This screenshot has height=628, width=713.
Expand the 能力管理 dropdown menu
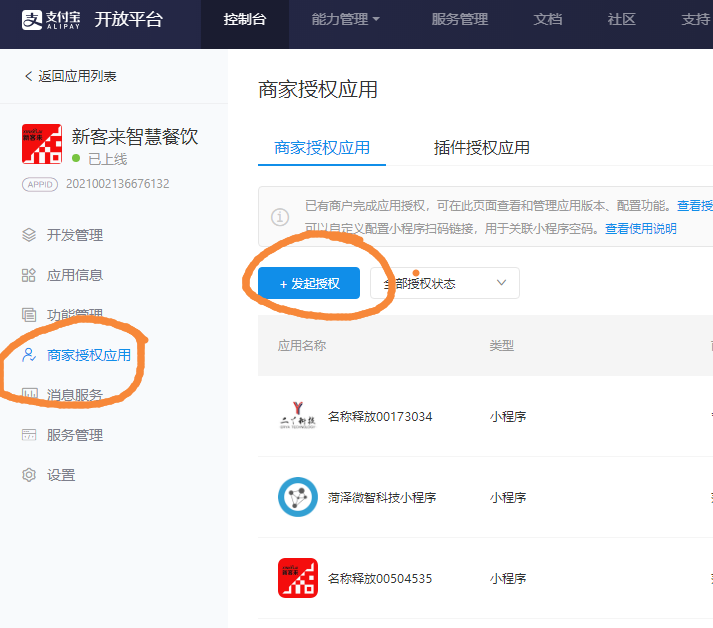(x=346, y=20)
